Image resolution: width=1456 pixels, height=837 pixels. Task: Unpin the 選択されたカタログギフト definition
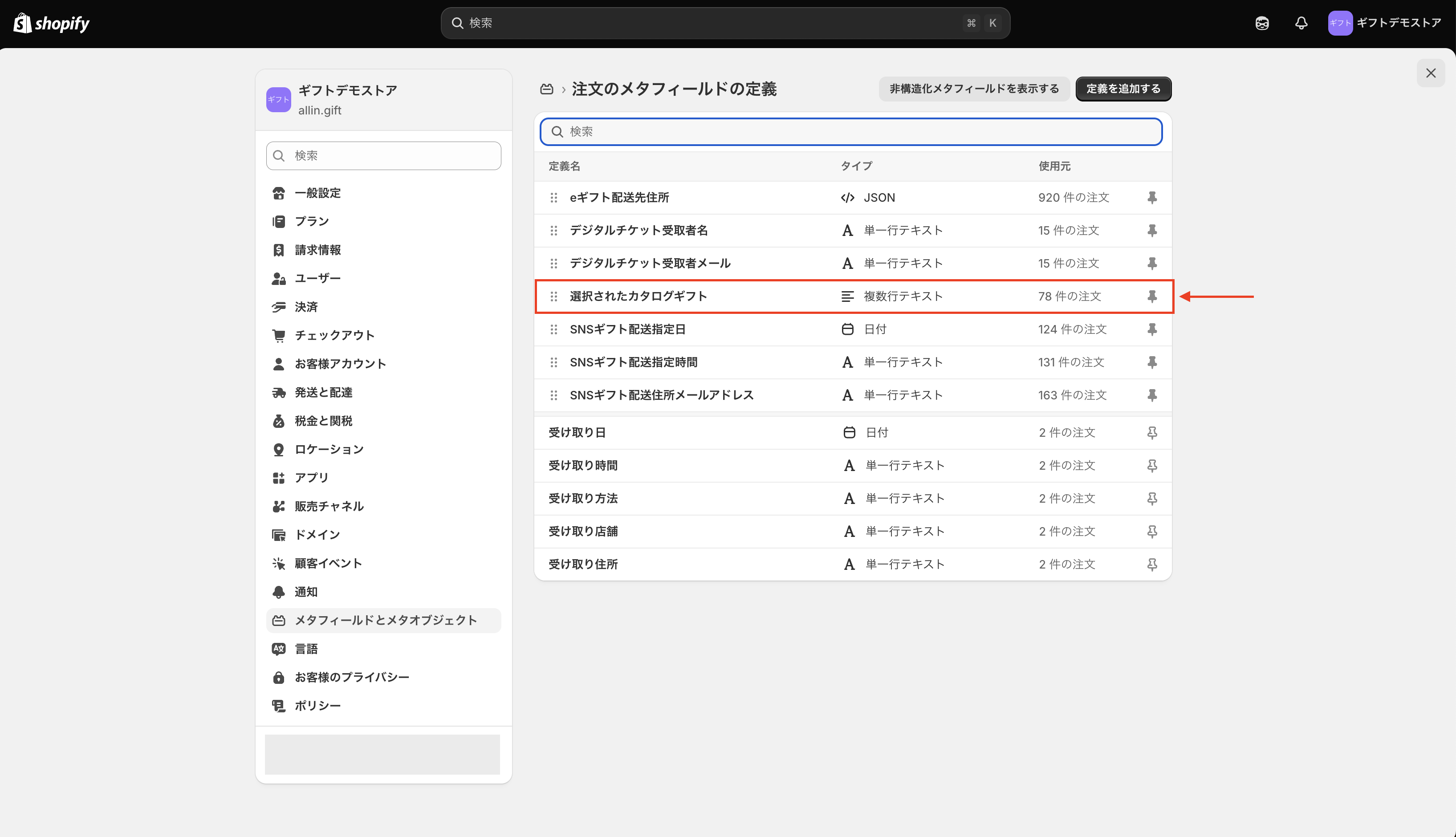(x=1152, y=297)
